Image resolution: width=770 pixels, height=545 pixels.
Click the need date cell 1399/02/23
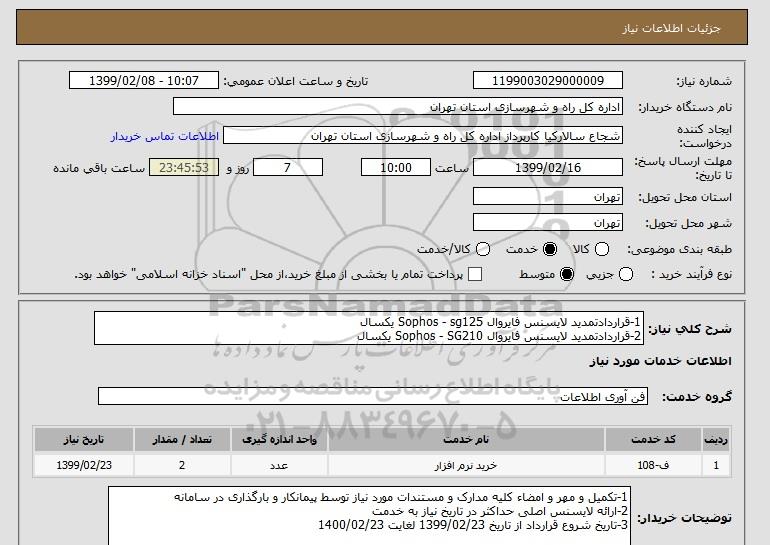pyautogui.click(x=84, y=465)
